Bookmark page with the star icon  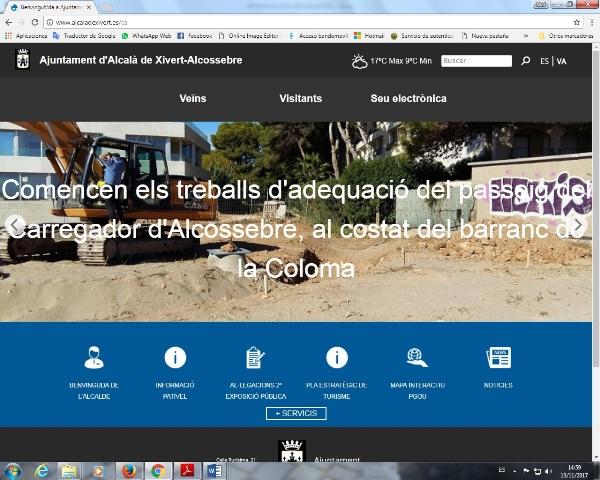pyautogui.click(x=577, y=22)
